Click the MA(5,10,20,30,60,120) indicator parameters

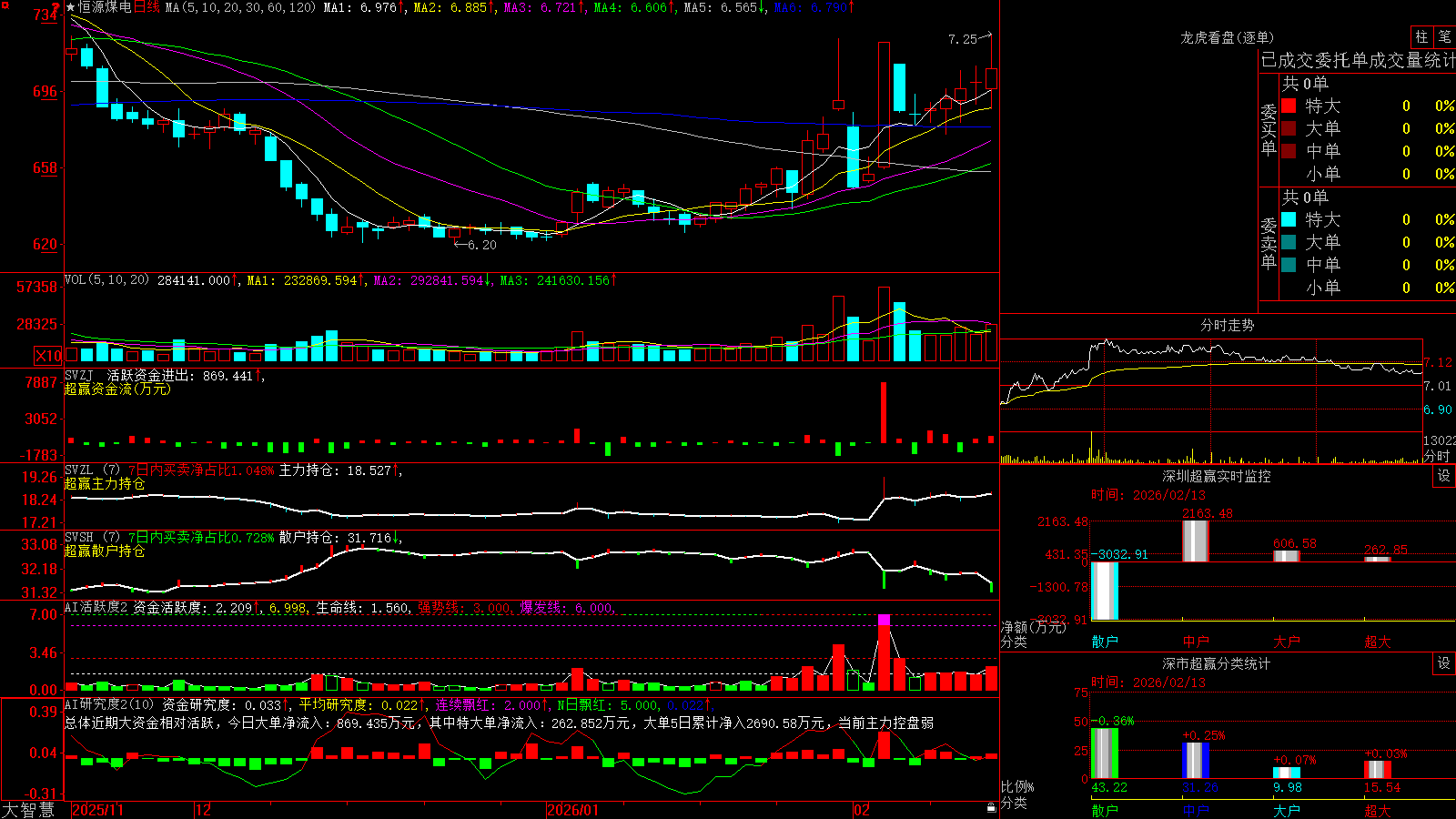pyautogui.click(x=240, y=7)
